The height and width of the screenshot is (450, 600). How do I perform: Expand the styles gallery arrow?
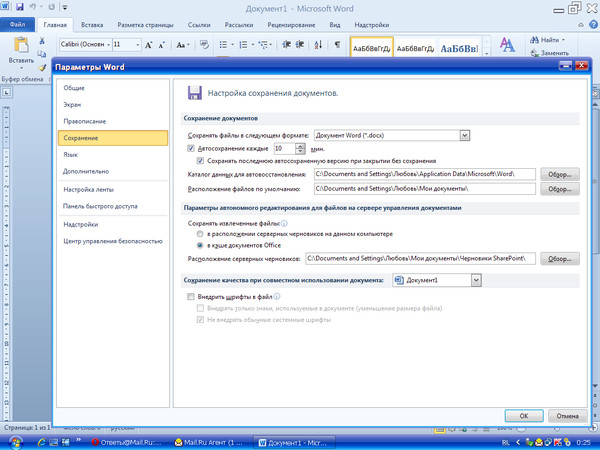[x=487, y=54]
